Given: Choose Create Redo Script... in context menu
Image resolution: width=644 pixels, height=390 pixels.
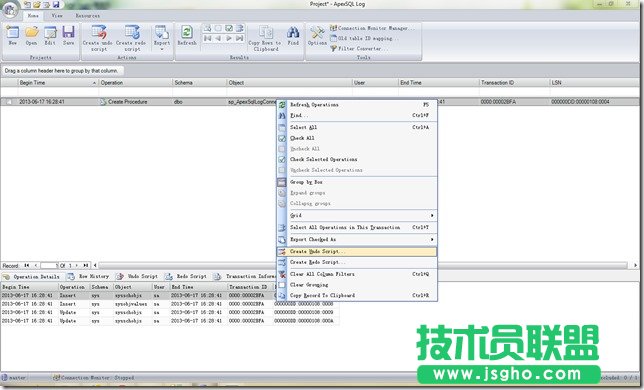Looking at the screenshot, I should (357, 262).
